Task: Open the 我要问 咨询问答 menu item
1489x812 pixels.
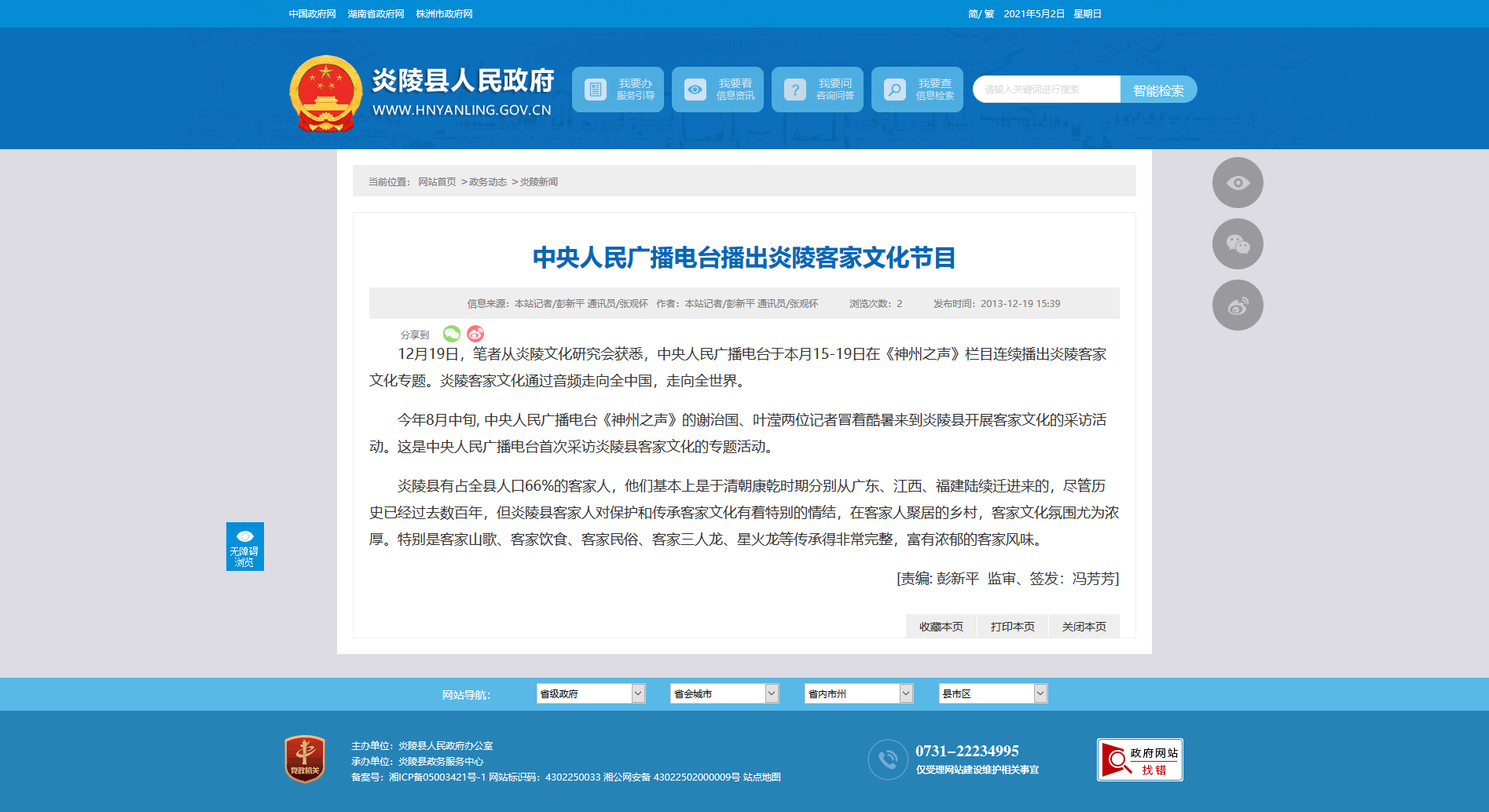Action: pos(817,90)
